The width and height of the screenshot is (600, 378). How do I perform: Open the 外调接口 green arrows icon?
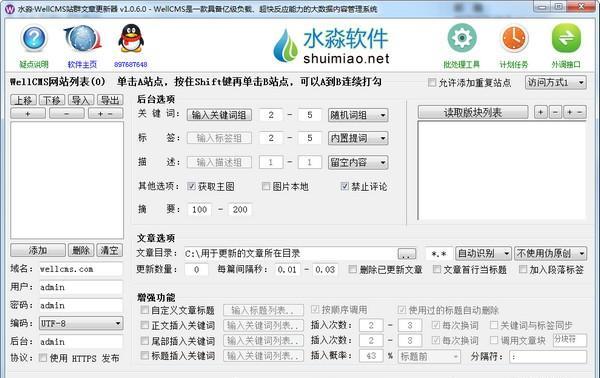click(x=566, y=38)
